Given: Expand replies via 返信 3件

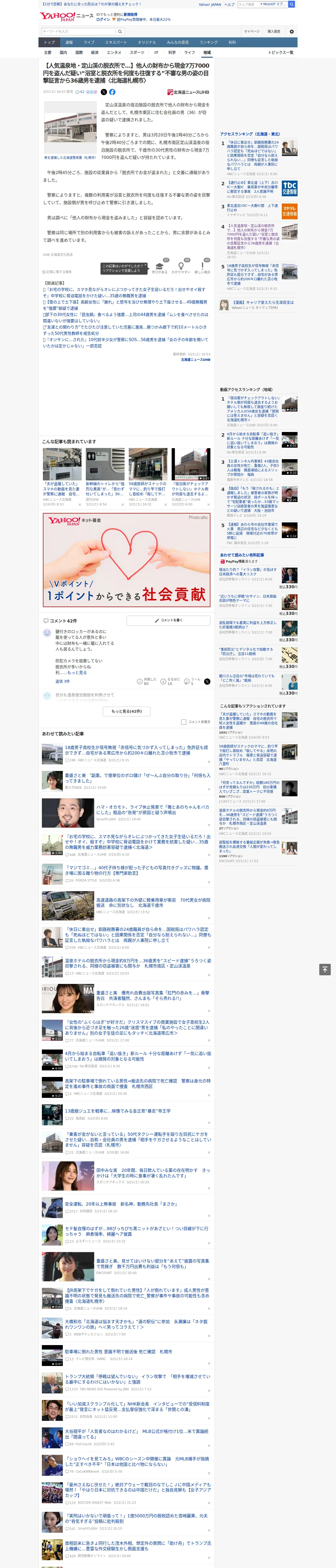Looking at the screenshot, I should point(63,681).
